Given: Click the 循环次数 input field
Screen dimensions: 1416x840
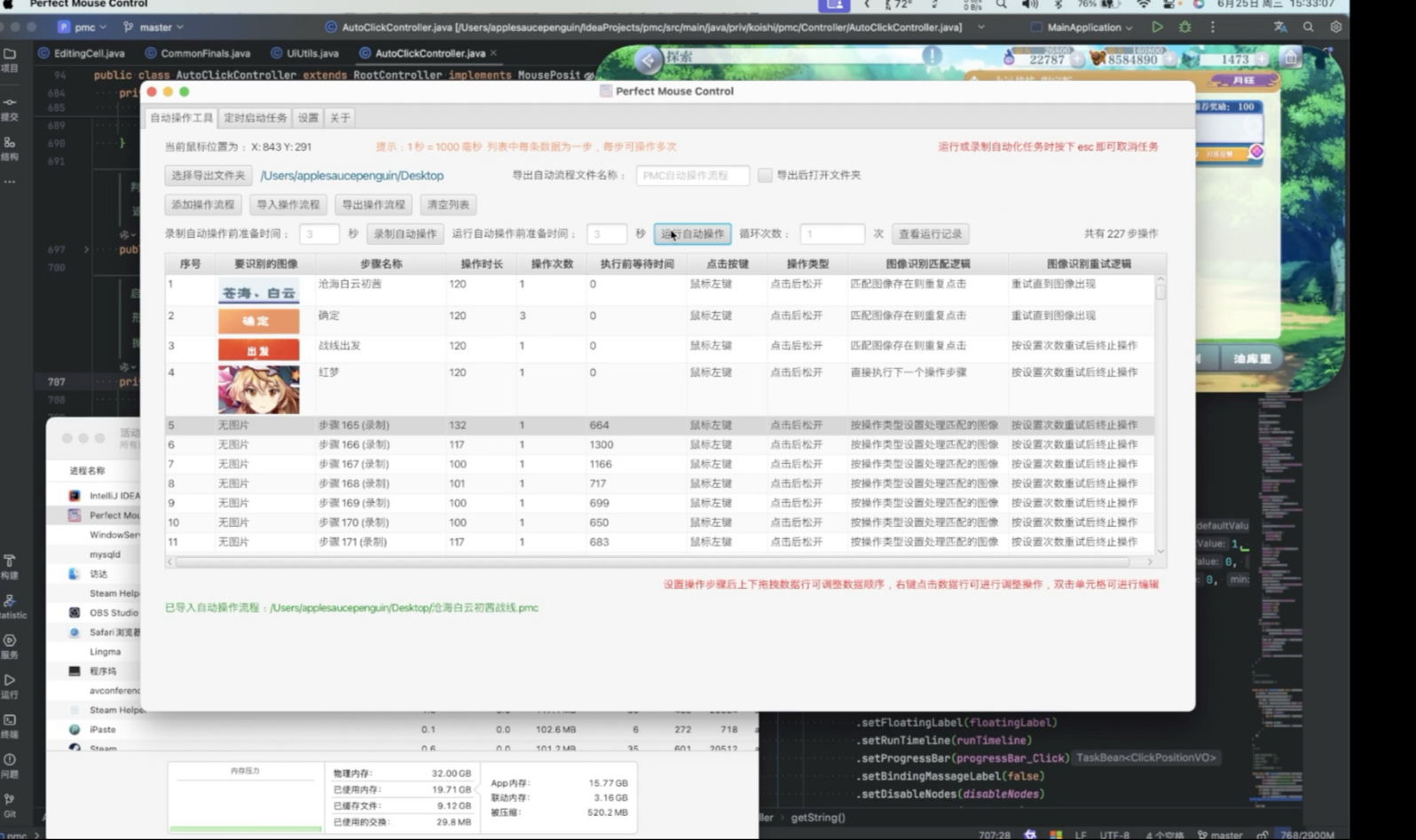Looking at the screenshot, I should point(831,234).
